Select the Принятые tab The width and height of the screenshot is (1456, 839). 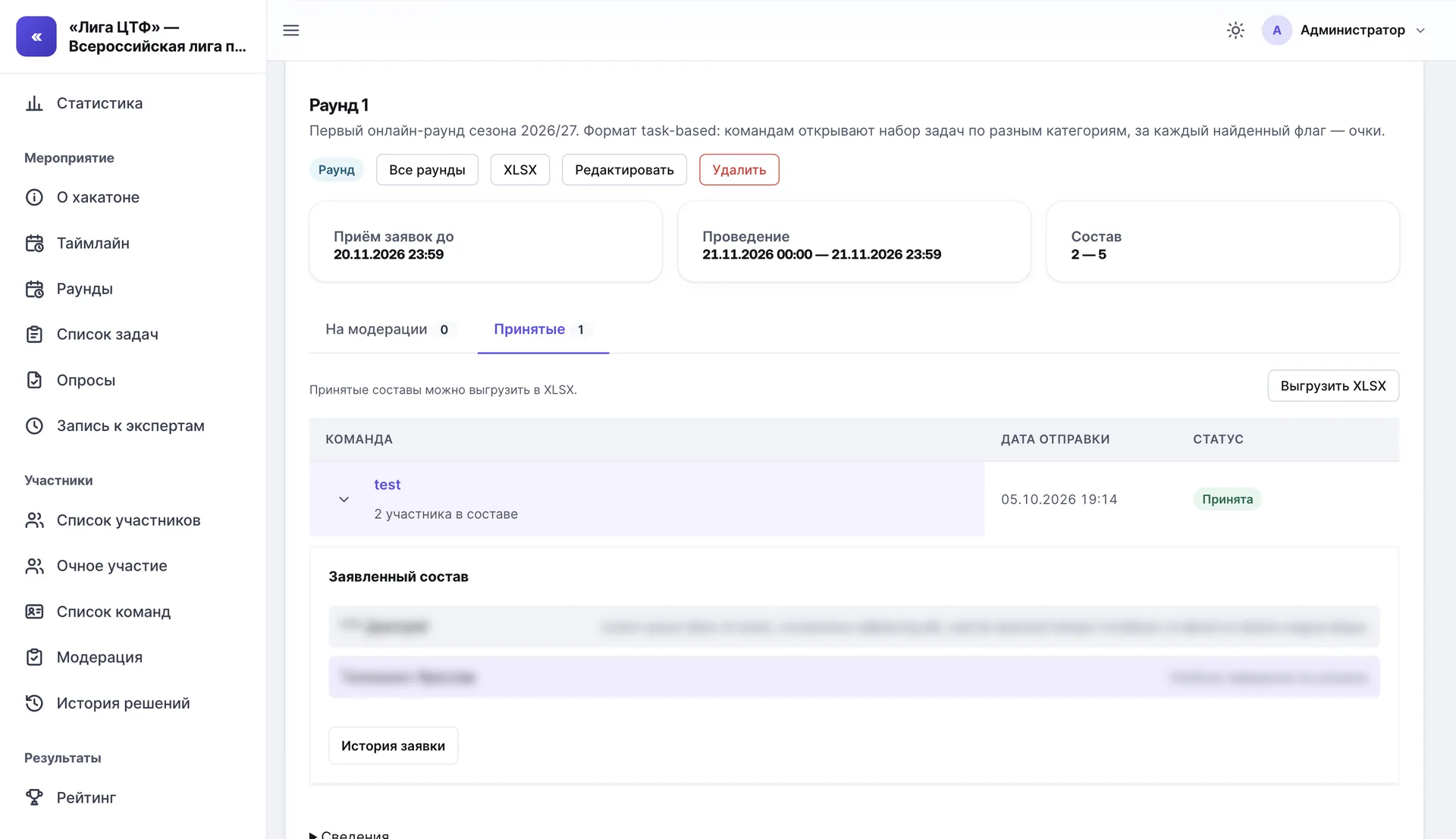click(543, 329)
